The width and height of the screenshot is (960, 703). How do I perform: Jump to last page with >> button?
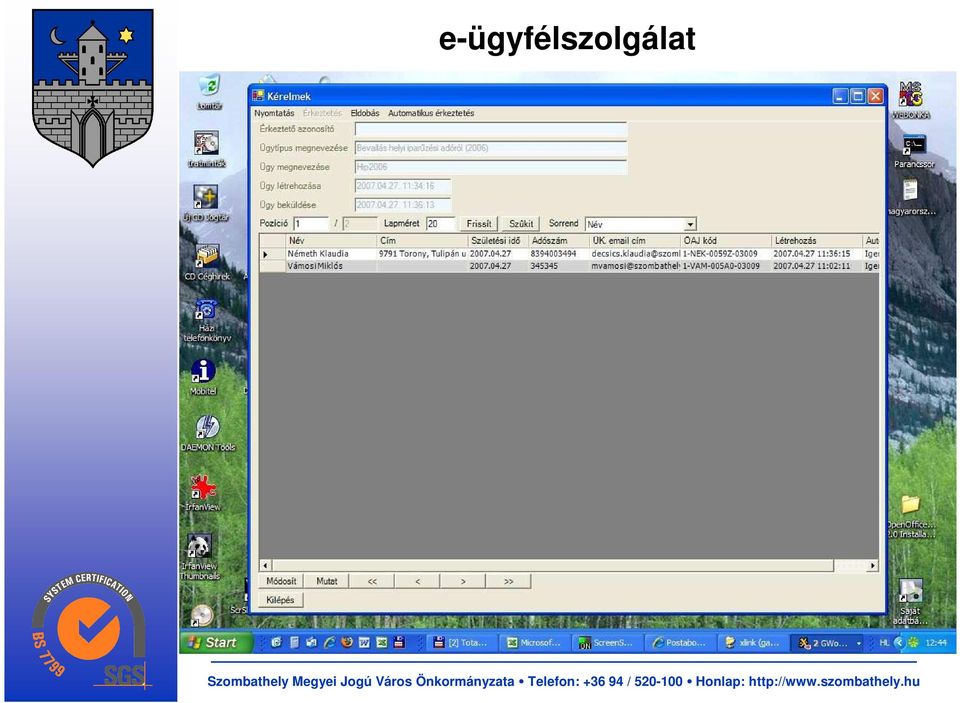coord(508,581)
